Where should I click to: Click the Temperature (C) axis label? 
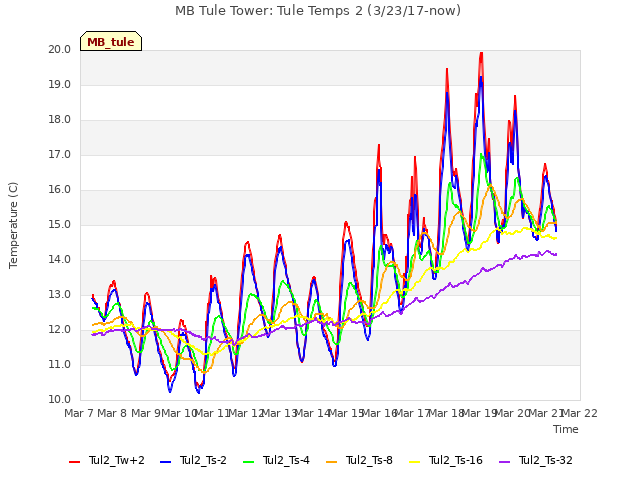(13, 225)
